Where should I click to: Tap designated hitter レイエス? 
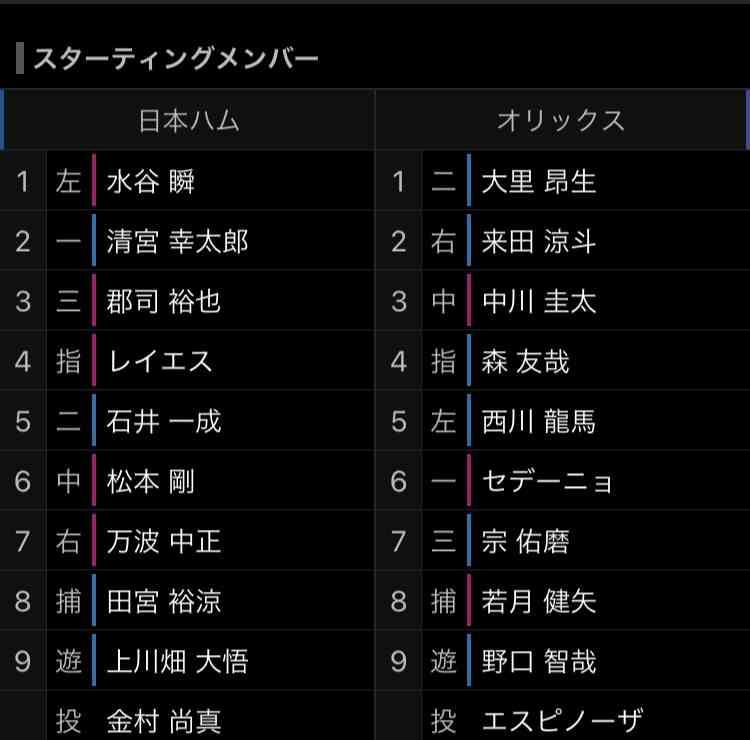coord(160,361)
